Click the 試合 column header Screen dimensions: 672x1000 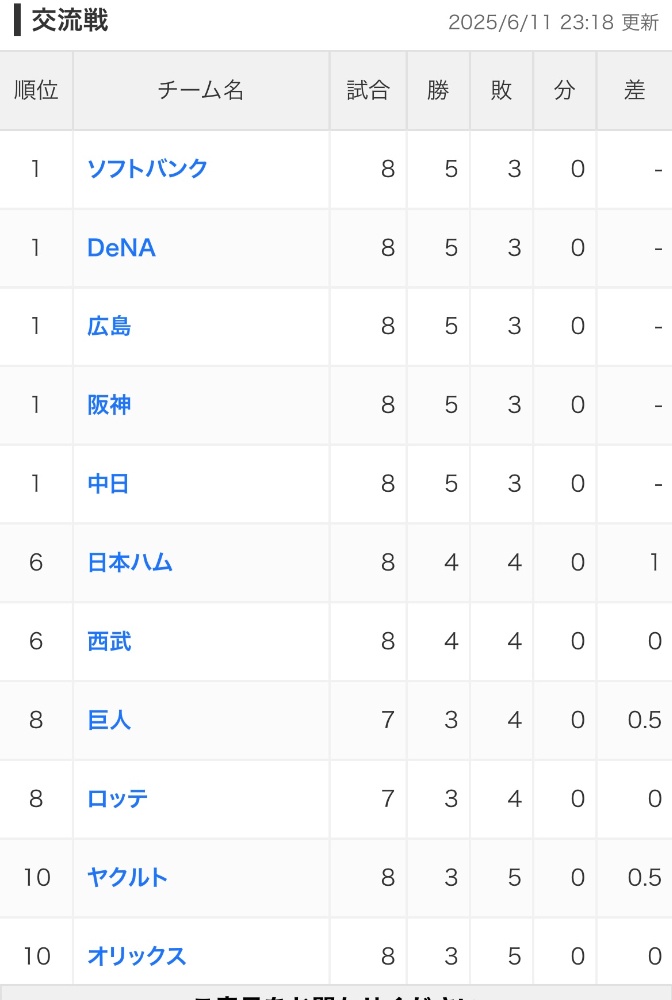(368, 91)
